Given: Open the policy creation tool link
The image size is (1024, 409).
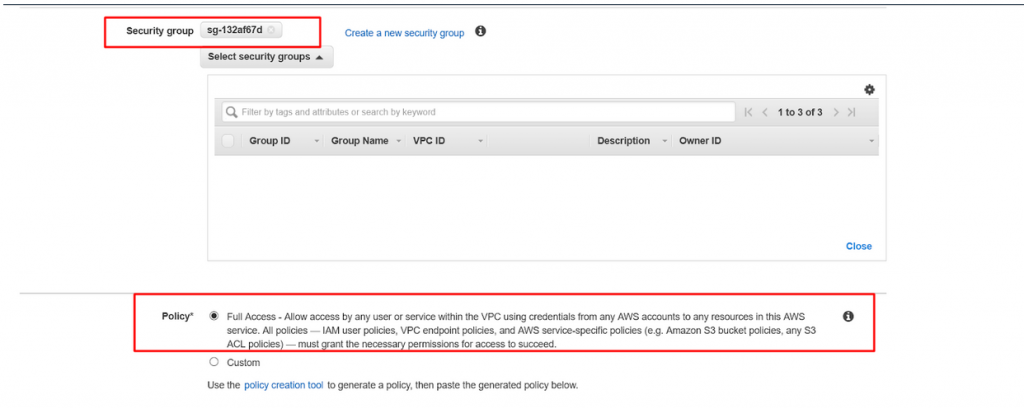Looking at the screenshot, I should [x=283, y=385].
